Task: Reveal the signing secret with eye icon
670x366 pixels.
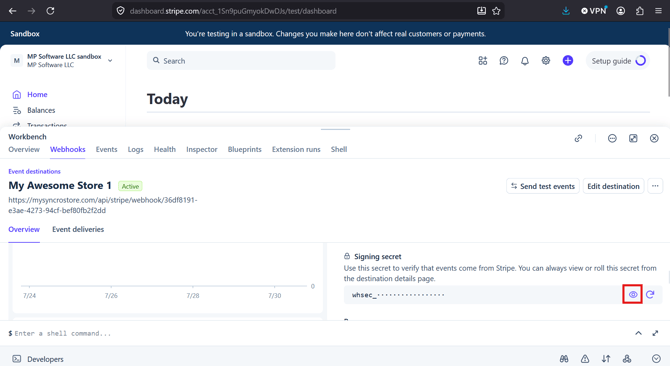Action: pos(633,295)
